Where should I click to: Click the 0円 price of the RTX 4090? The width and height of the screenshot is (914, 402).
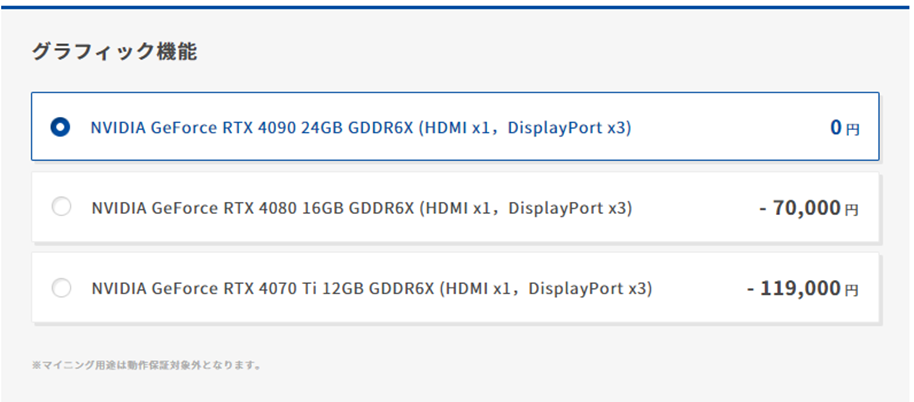coord(843,128)
